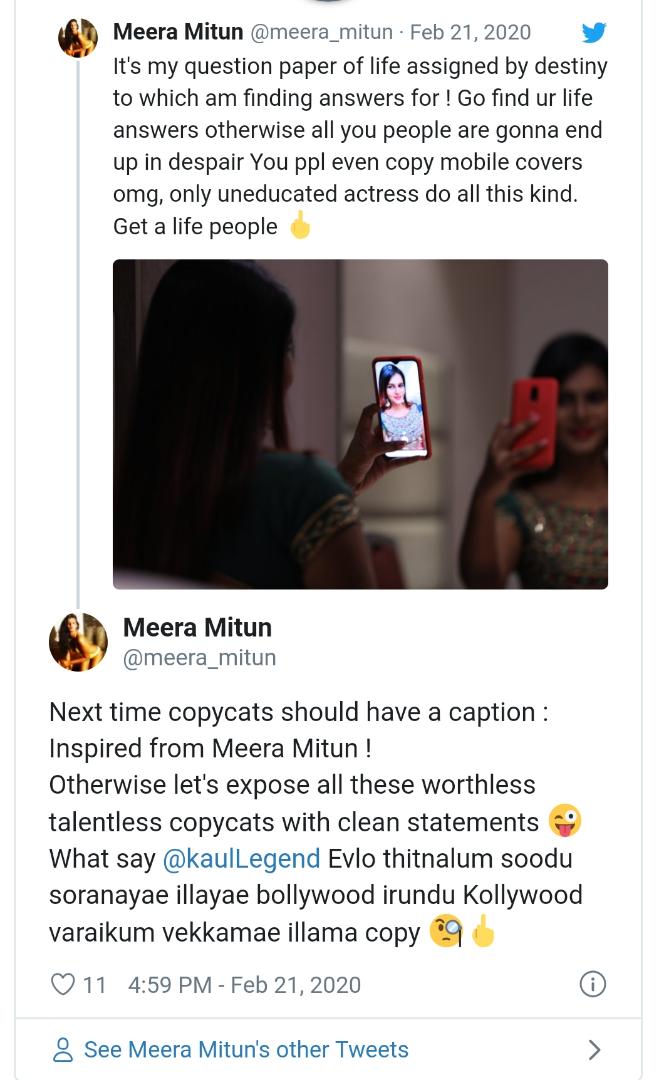Open the small Meera Mitun avatar at top

(78, 38)
